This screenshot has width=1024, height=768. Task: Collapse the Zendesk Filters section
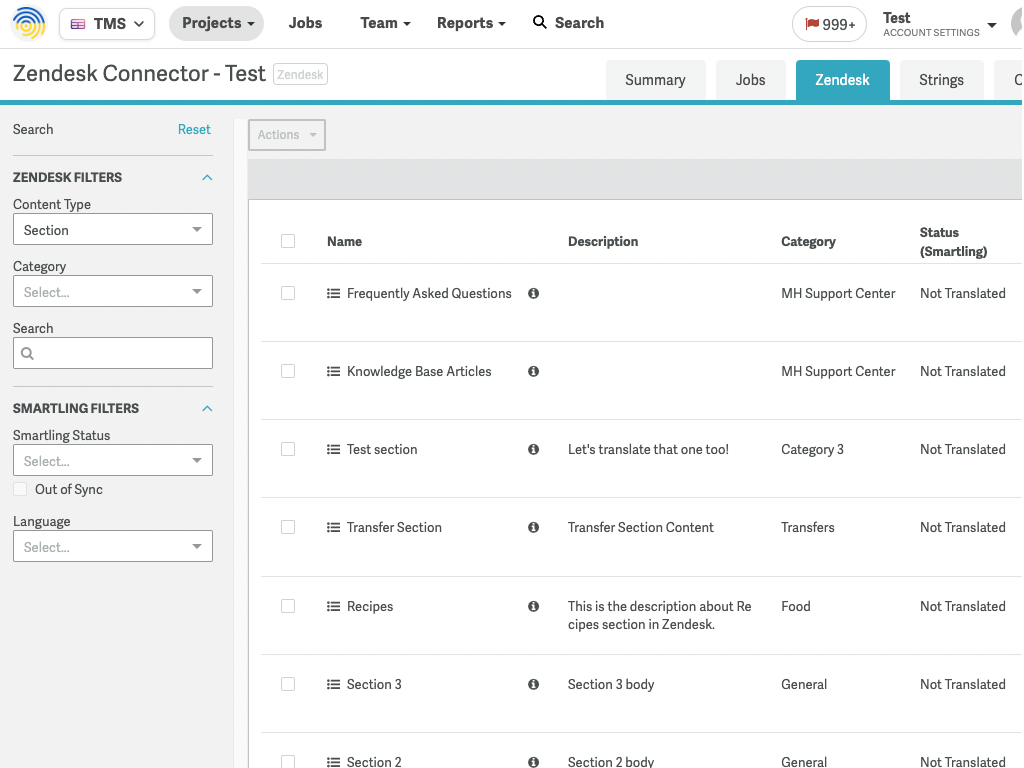coord(207,177)
